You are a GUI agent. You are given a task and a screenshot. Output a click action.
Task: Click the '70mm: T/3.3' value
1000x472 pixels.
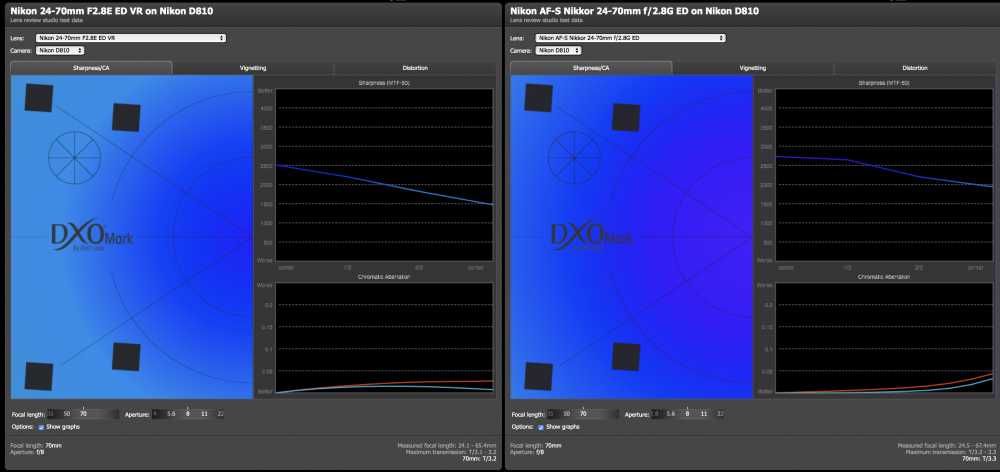pos(980,458)
